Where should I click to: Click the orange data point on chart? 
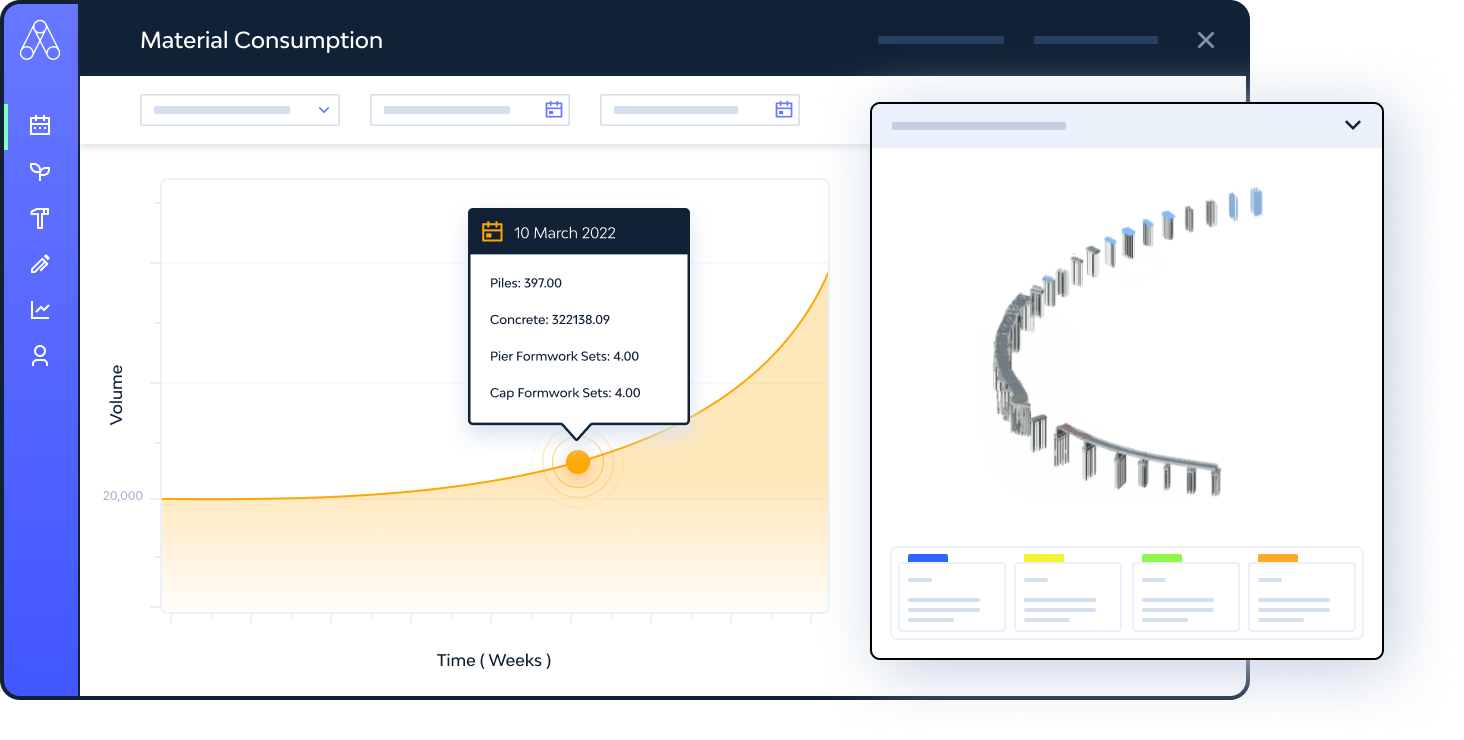pos(578,462)
